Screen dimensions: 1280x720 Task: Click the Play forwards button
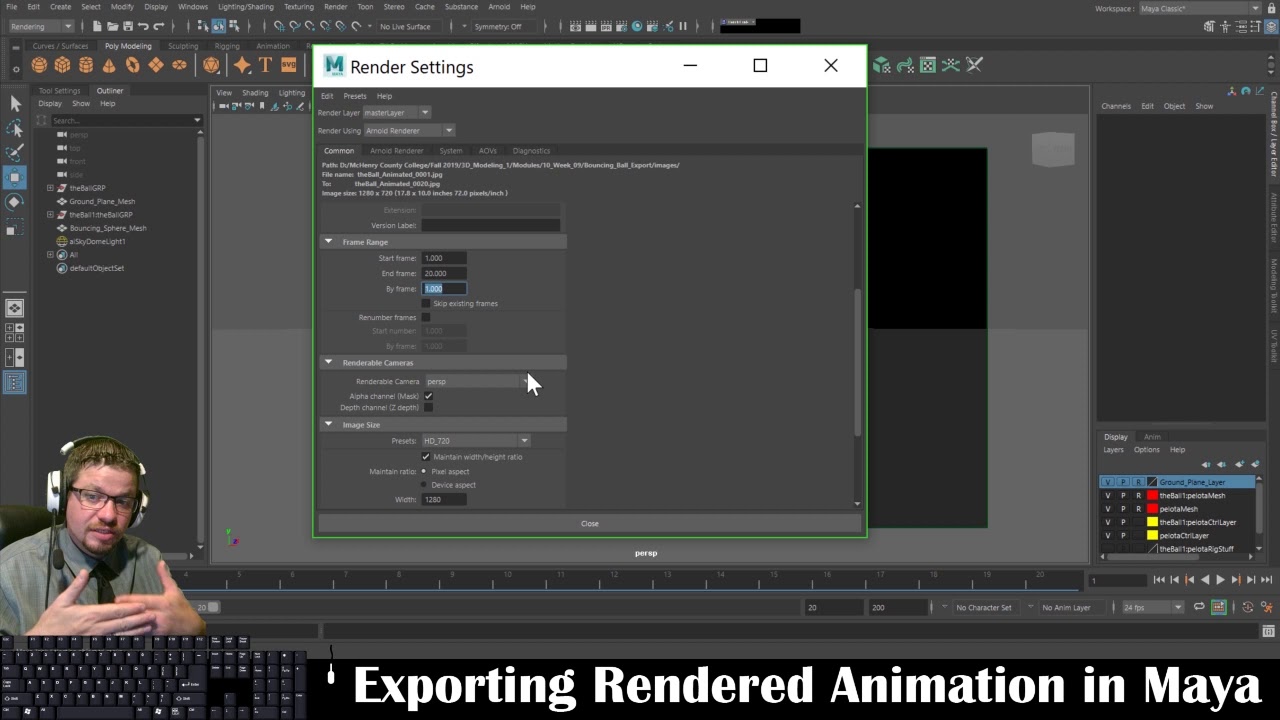click(1220, 580)
